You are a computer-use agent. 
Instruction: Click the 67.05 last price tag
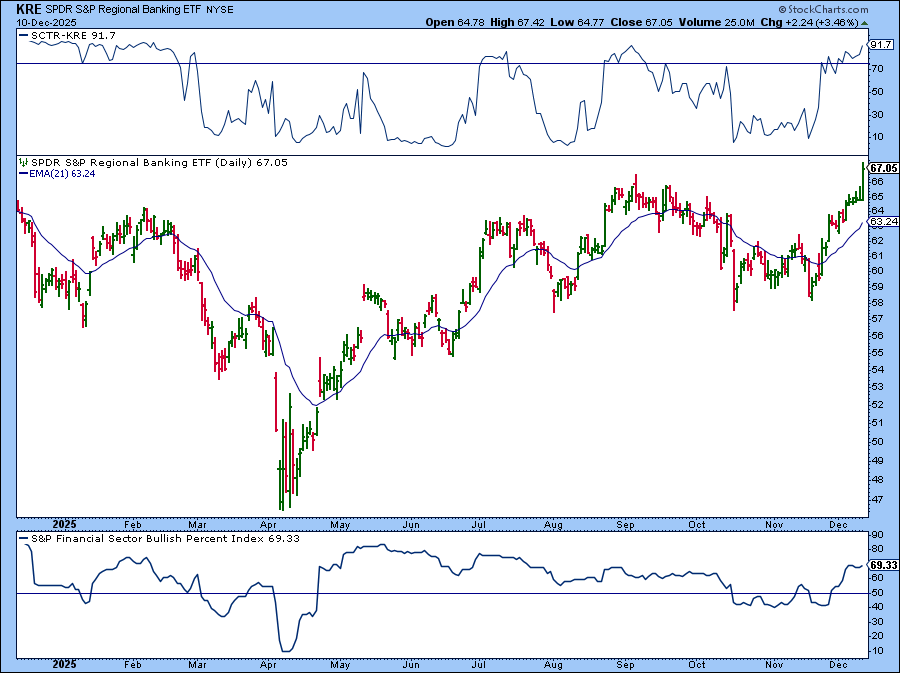coord(881,168)
